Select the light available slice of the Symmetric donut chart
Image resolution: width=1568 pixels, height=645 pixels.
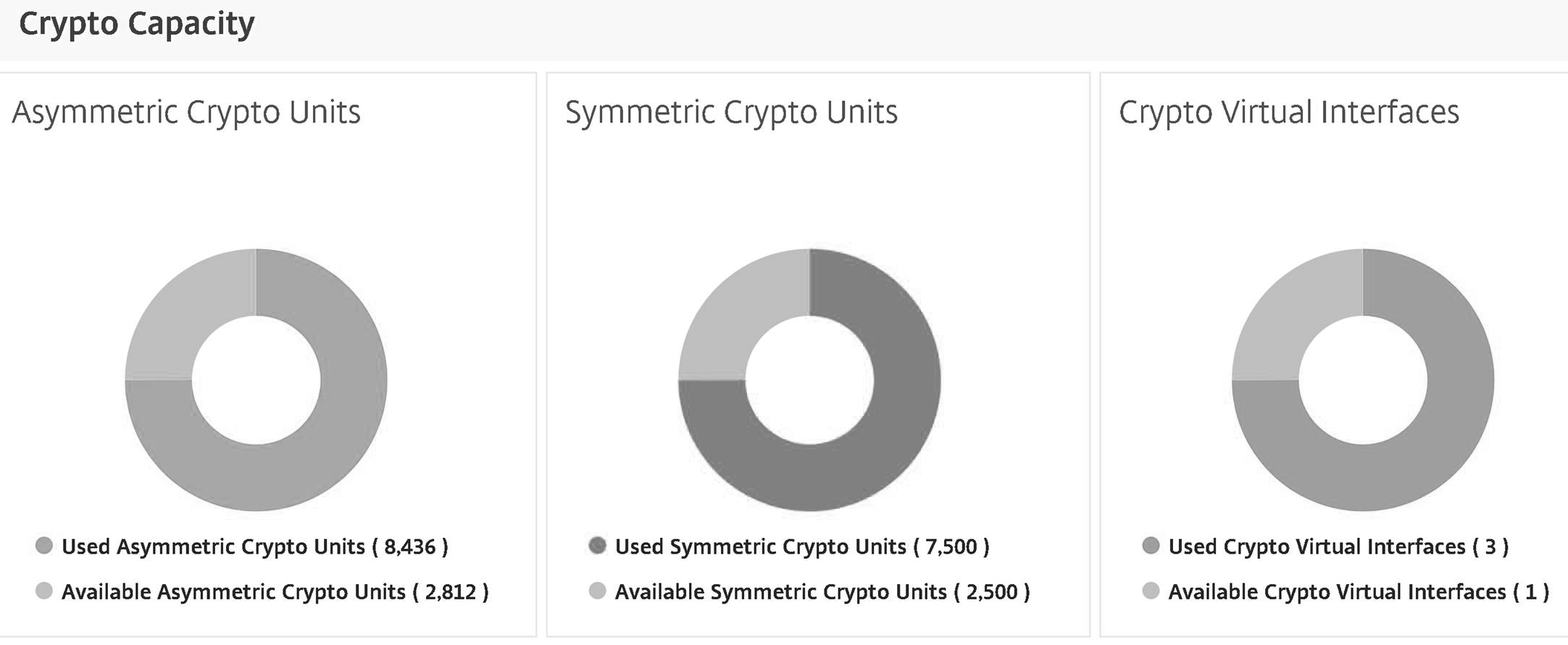742,313
